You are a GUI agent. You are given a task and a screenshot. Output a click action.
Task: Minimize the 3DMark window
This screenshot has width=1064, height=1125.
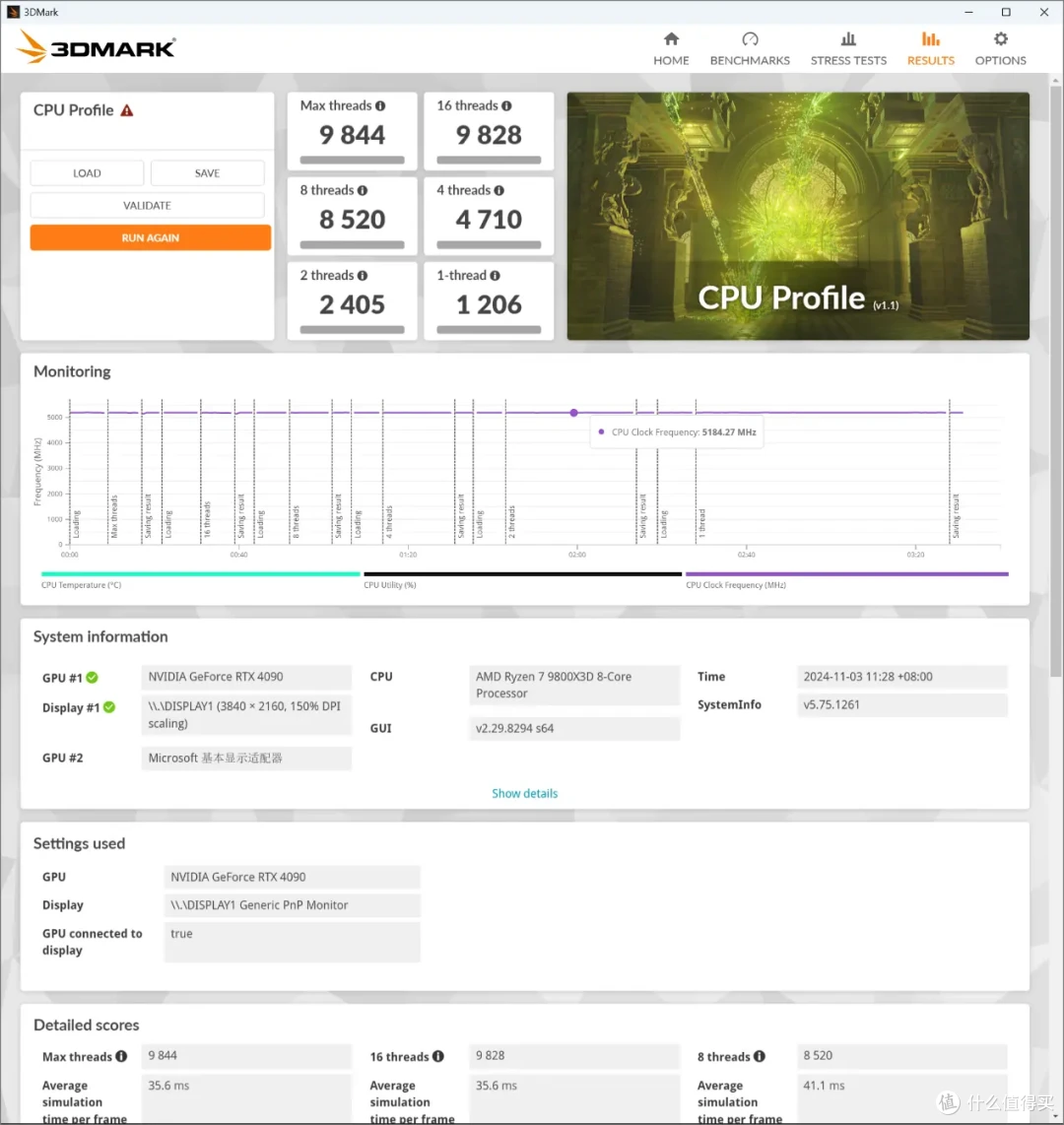tap(968, 12)
